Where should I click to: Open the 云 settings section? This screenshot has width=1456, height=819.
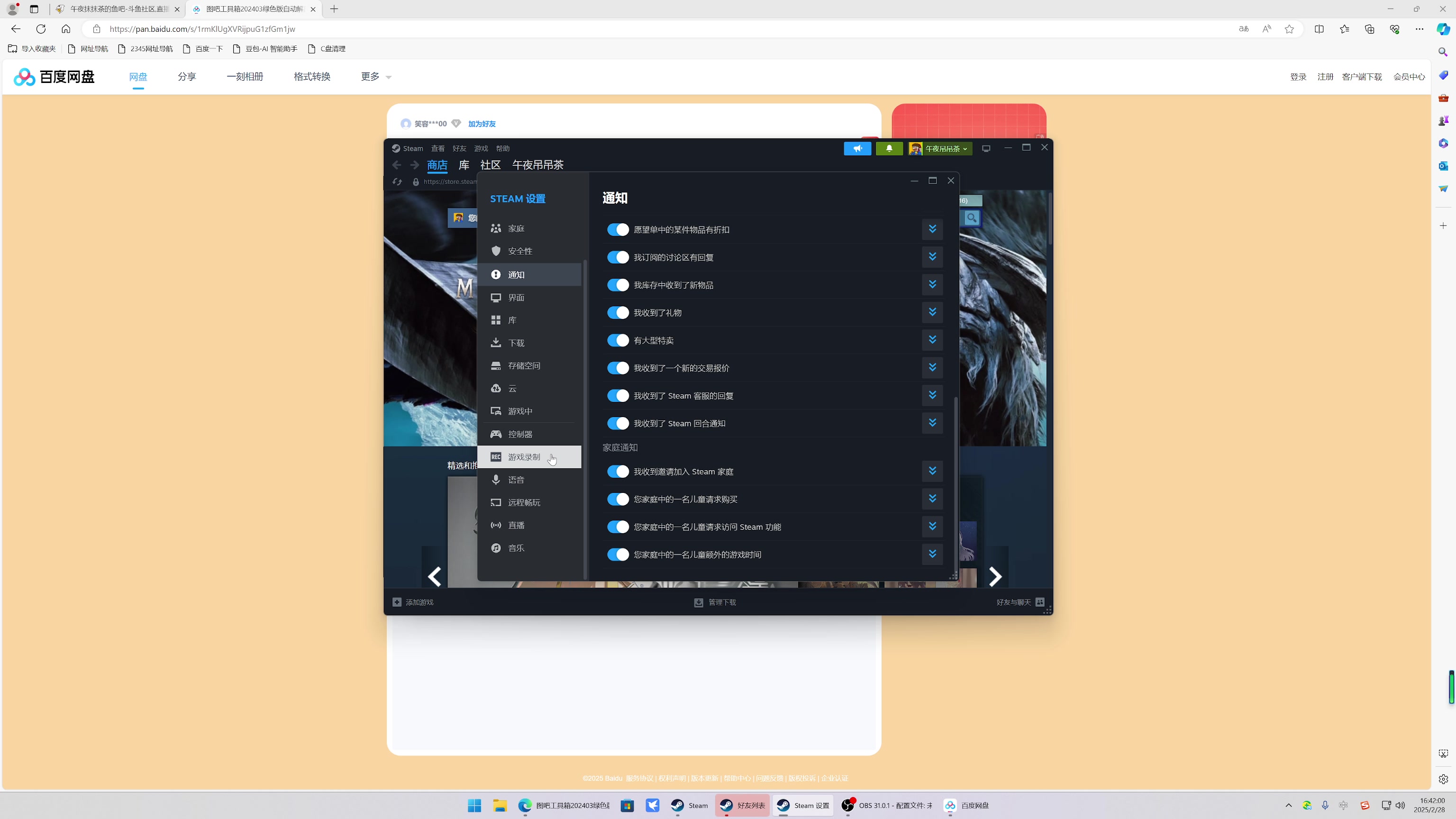(x=529, y=388)
